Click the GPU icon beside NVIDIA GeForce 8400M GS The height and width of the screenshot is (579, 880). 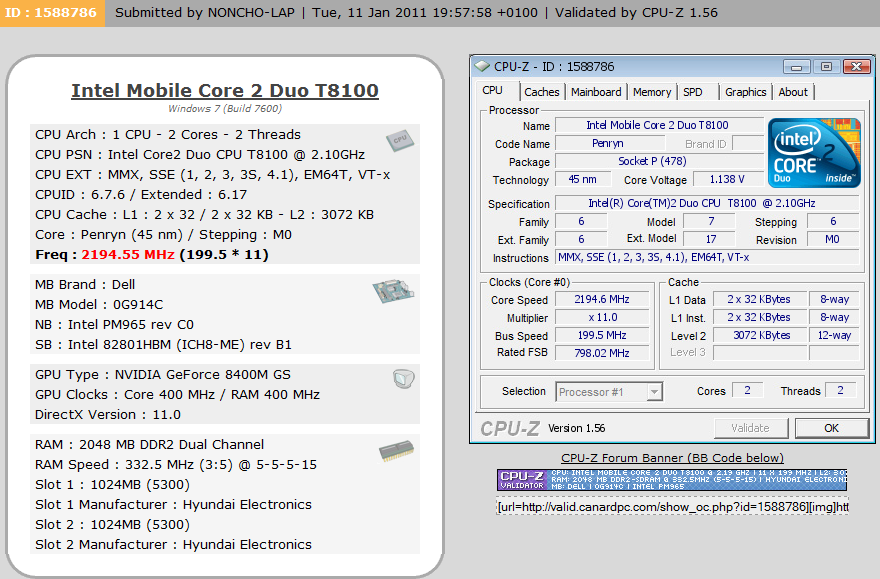pos(404,379)
